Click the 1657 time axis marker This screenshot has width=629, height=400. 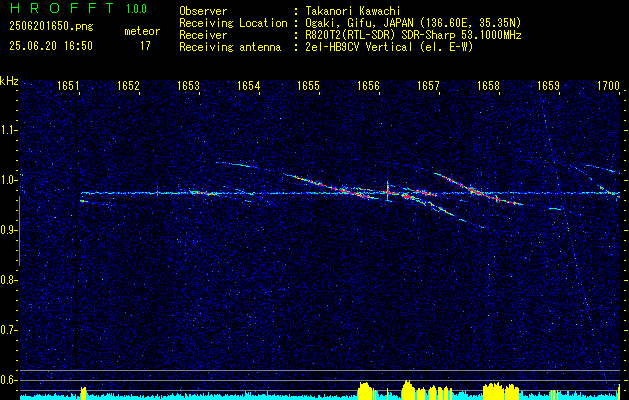pos(428,85)
